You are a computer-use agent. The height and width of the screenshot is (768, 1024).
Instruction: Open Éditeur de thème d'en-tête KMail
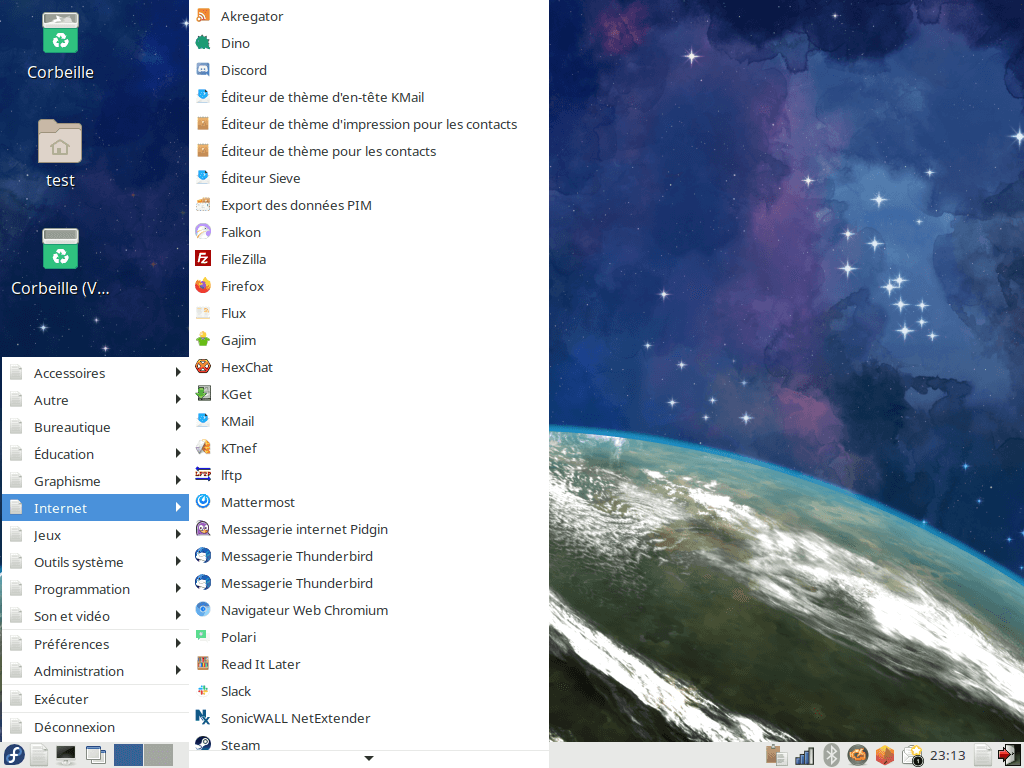pyautogui.click(x=368, y=97)
